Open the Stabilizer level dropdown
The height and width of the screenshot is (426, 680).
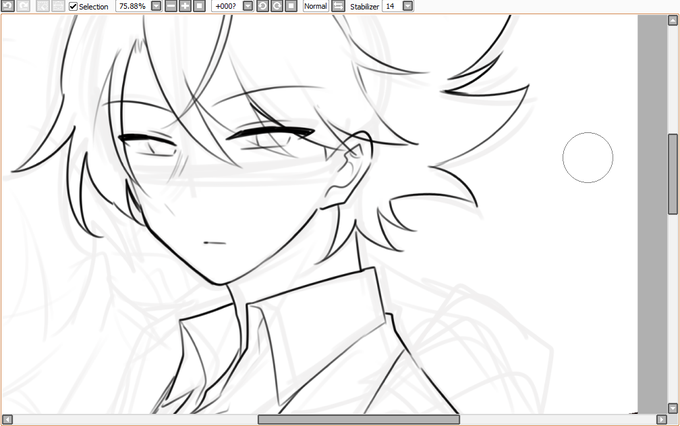[408, 6]
